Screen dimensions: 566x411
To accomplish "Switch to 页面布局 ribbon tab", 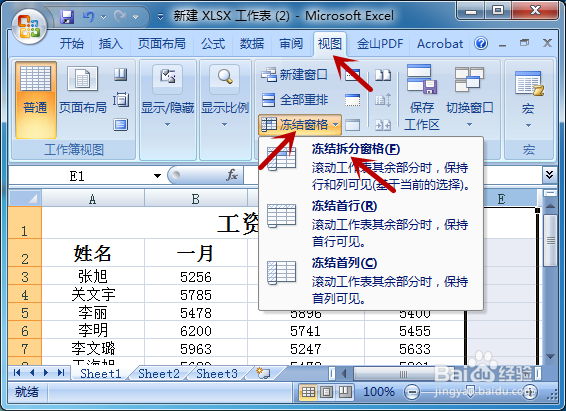I will point(162,44).
